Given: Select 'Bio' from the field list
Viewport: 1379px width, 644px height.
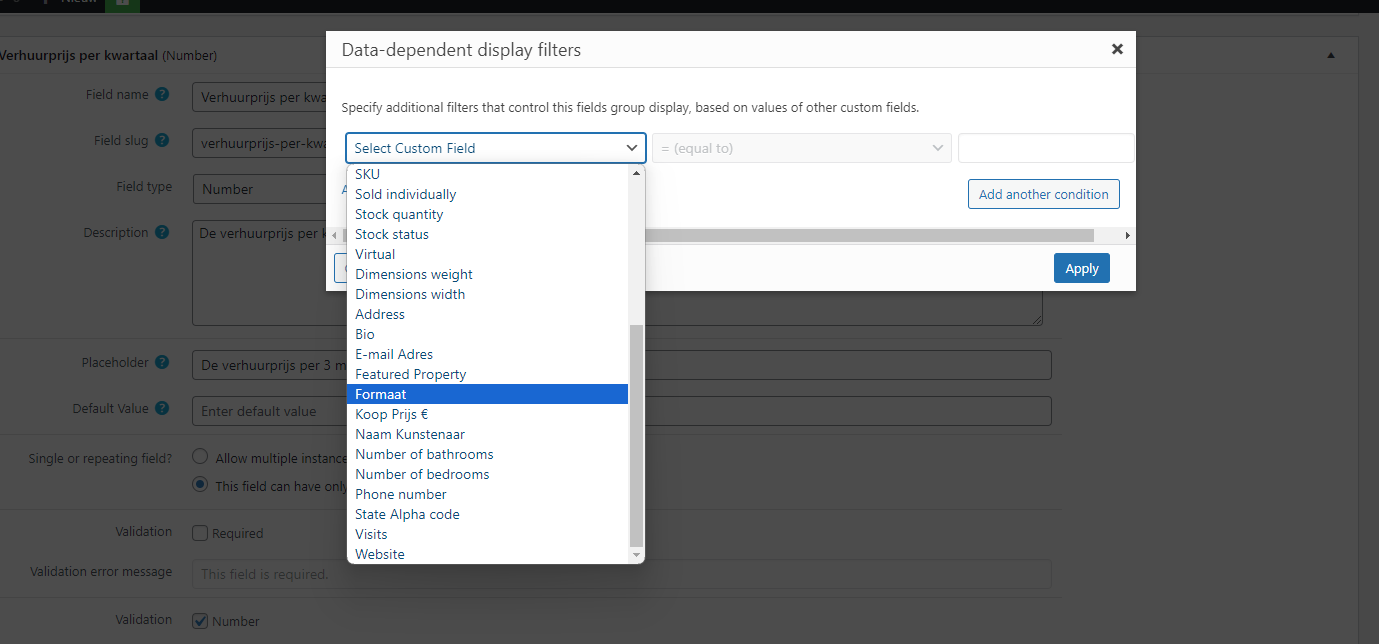Looking at the screenshot, I should click(487, 334).
